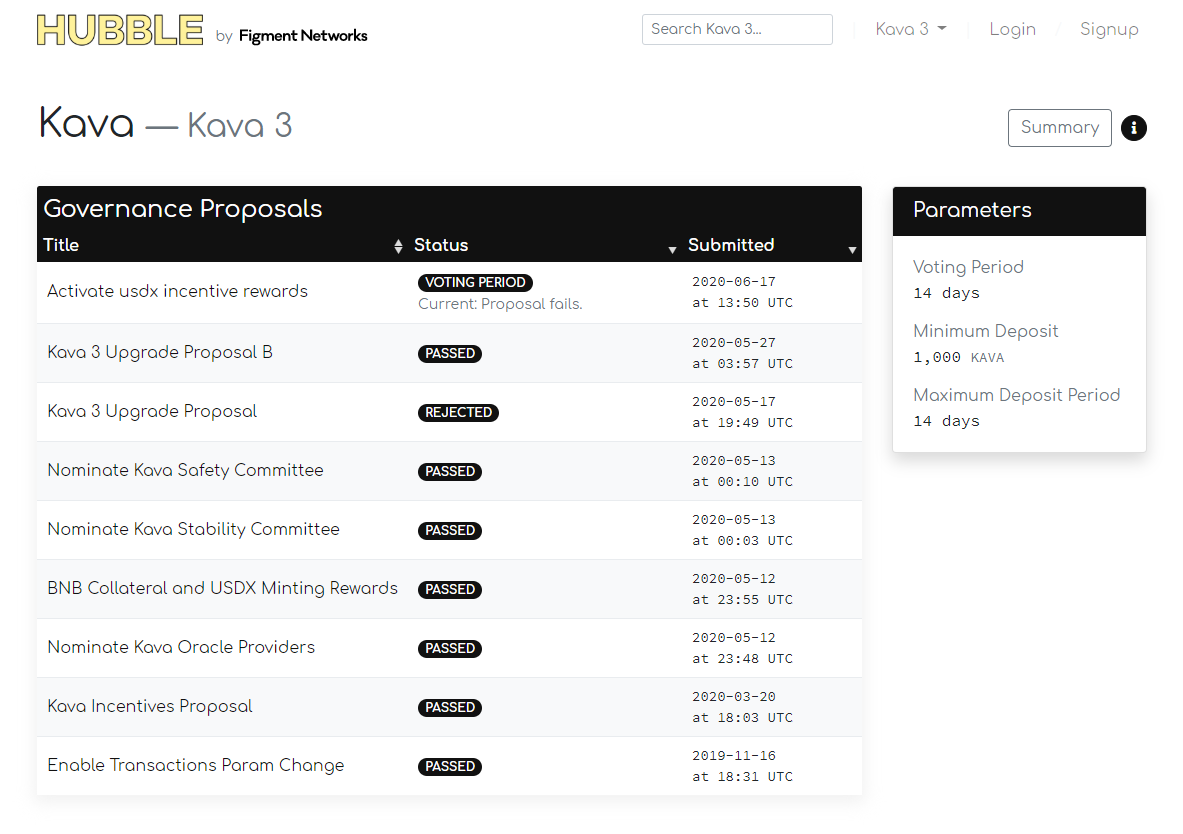Screen dimensions: 1183x834
Task: Click the HUBBLE logo
Action: pos(120,30)
